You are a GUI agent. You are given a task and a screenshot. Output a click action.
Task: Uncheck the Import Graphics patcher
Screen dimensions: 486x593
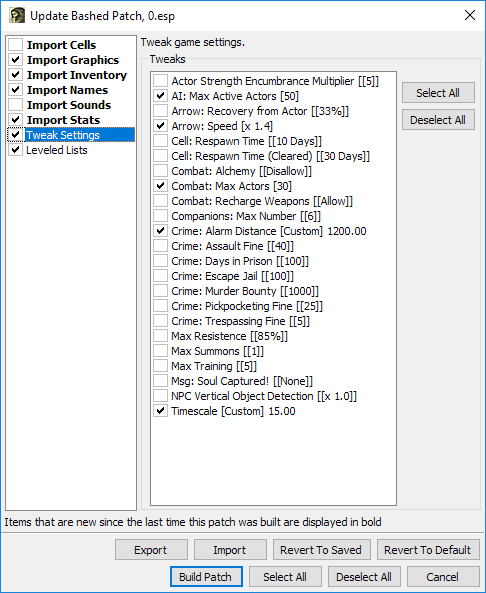pyautogui.click(x=16, y=60)
